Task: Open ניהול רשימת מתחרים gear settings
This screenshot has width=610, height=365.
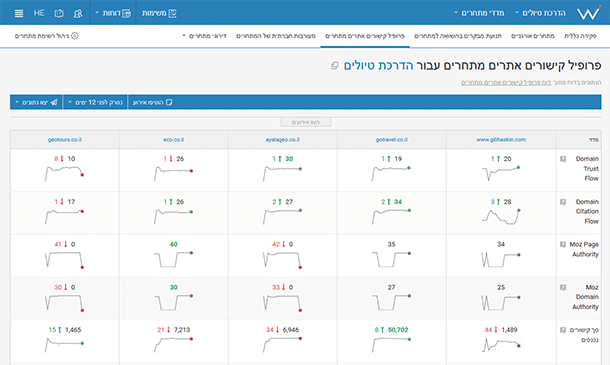Action: pos(47,36)
